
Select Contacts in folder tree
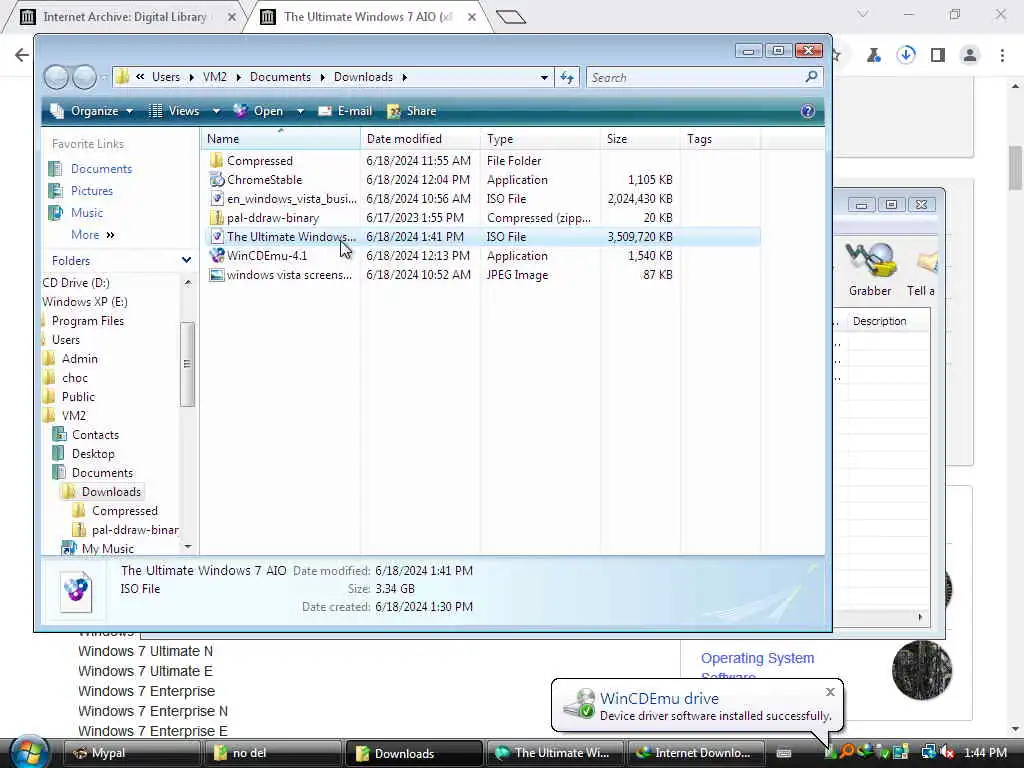pyautogui.click(x=95, y=435)
